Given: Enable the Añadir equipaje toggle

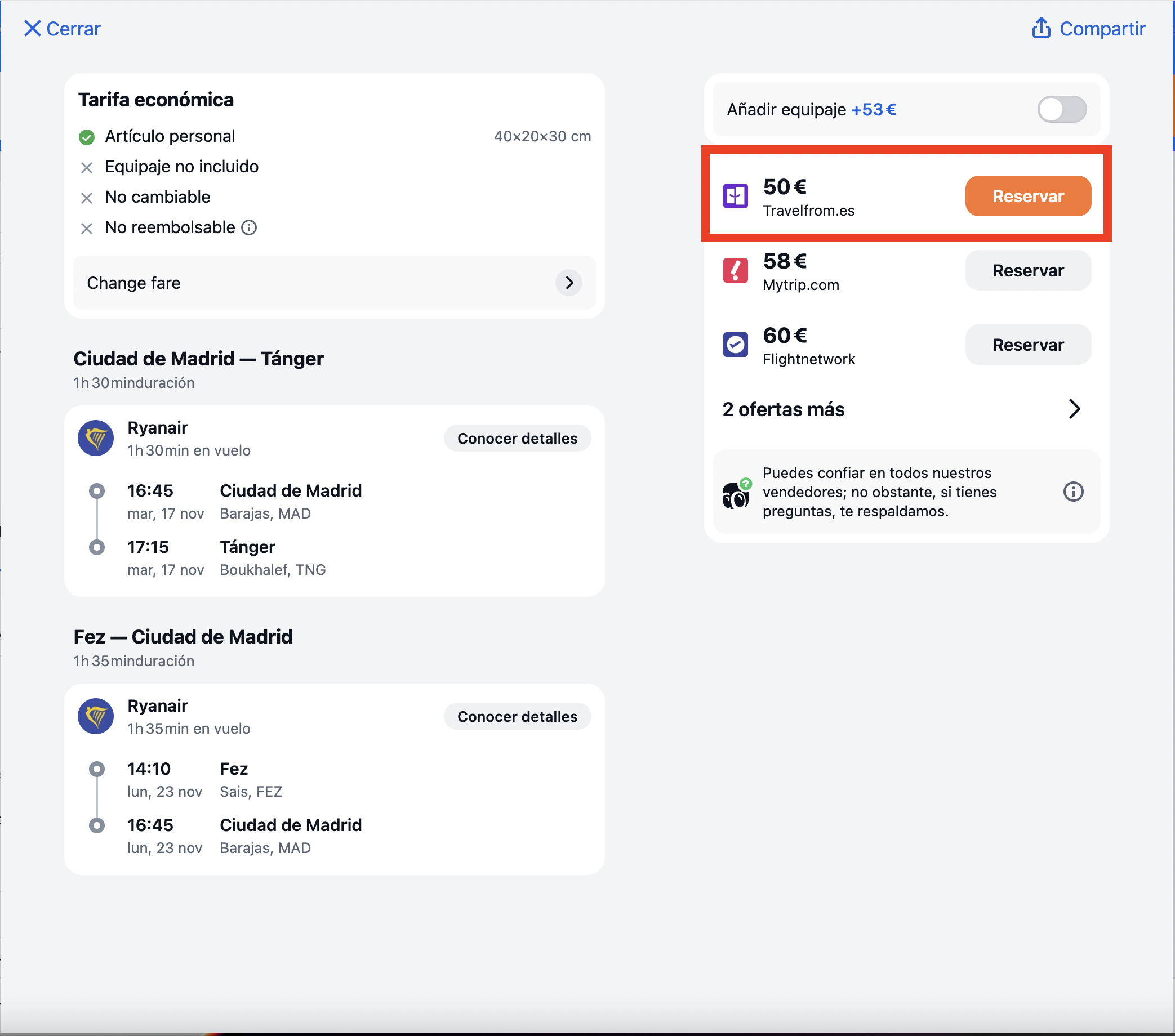Looking at the screenshot, I should tap(1061, 109).
